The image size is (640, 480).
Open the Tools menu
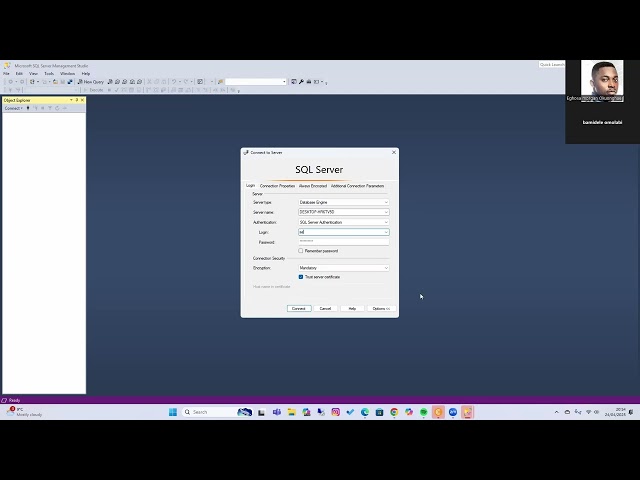tap(49, 73)
